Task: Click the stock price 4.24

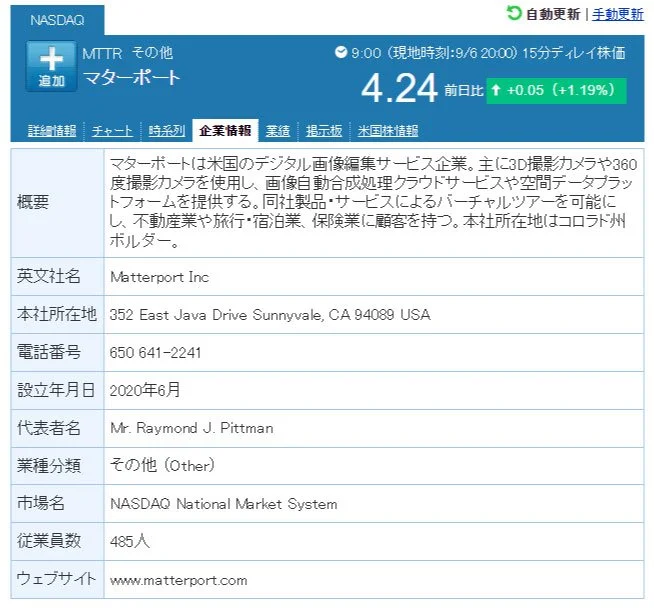Action: (x=399, y=88)
